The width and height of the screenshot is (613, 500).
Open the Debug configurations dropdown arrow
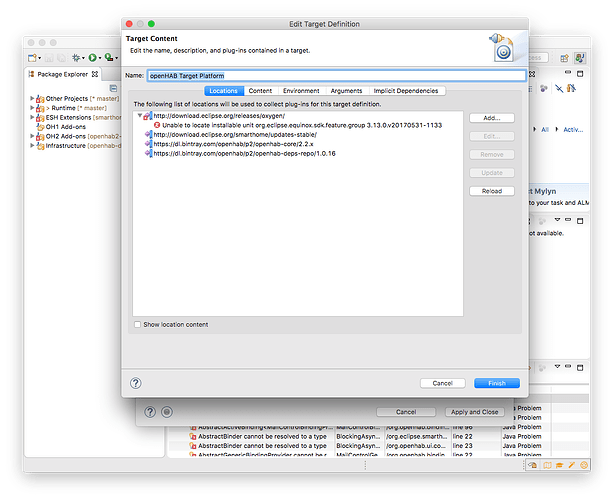tap(83, 58)
